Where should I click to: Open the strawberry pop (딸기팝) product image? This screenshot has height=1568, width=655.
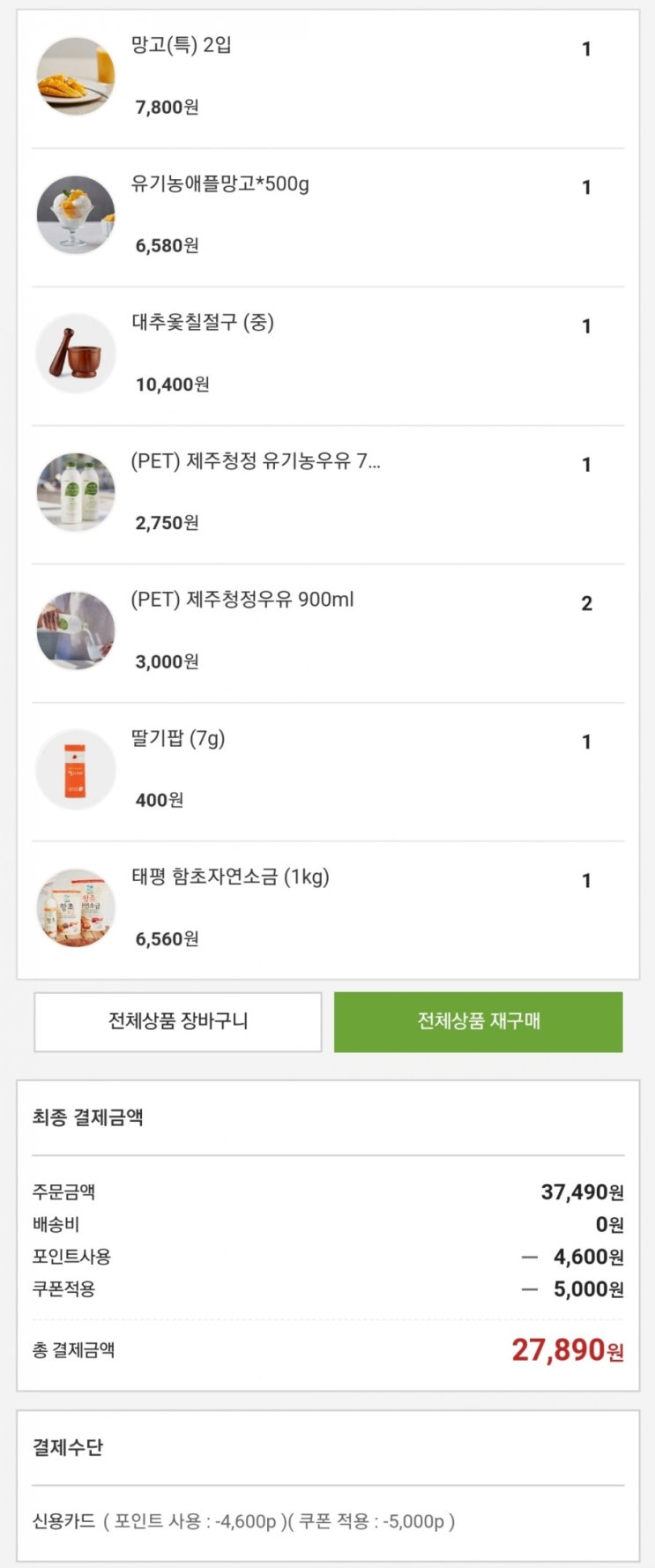pos(76,769)
